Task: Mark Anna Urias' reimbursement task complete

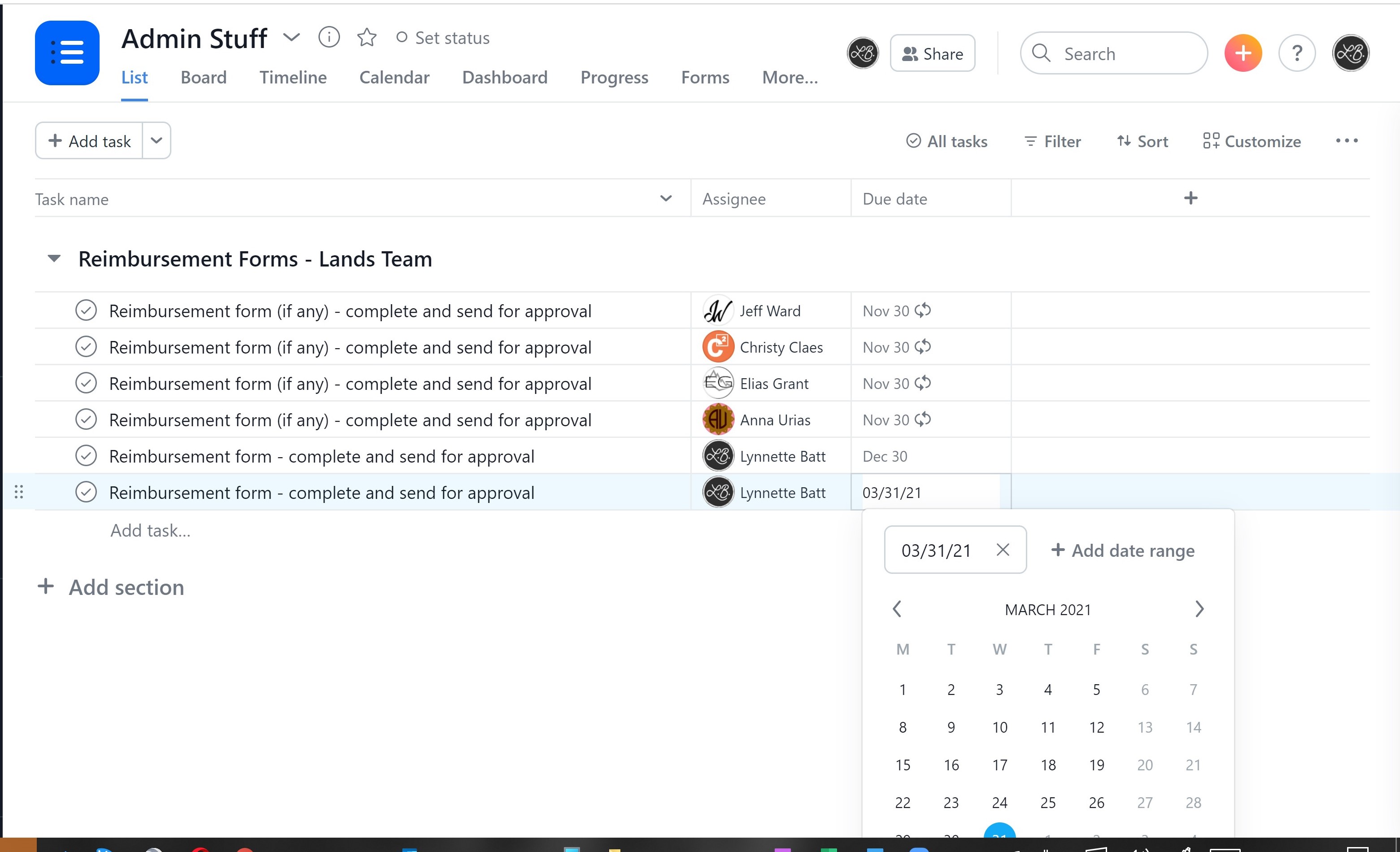Action: tap(86, 419)
